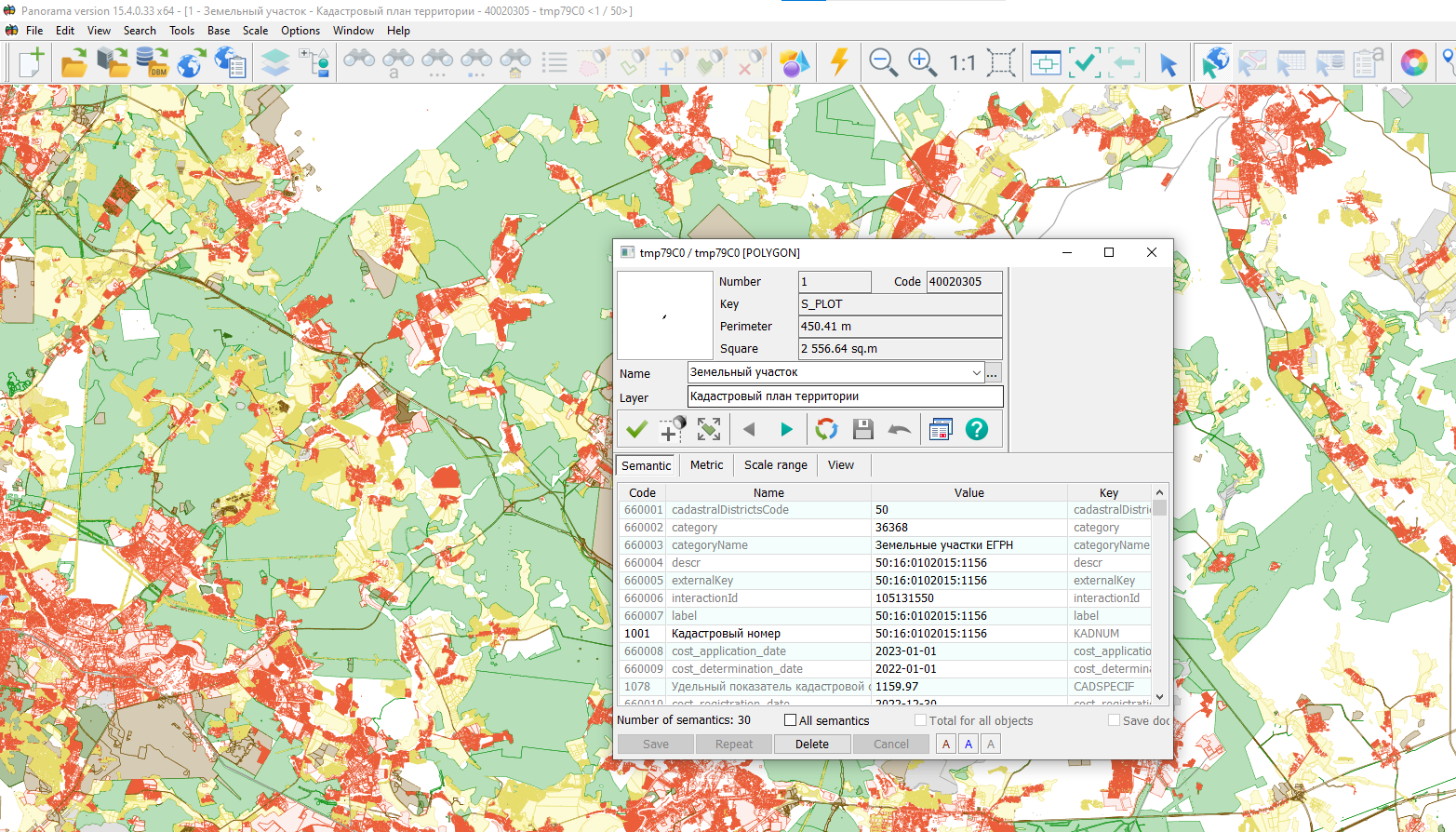The image size is (1456, 832).
Task: Open geoportal globe-with-arrow icon
Action: click(191, 63)
